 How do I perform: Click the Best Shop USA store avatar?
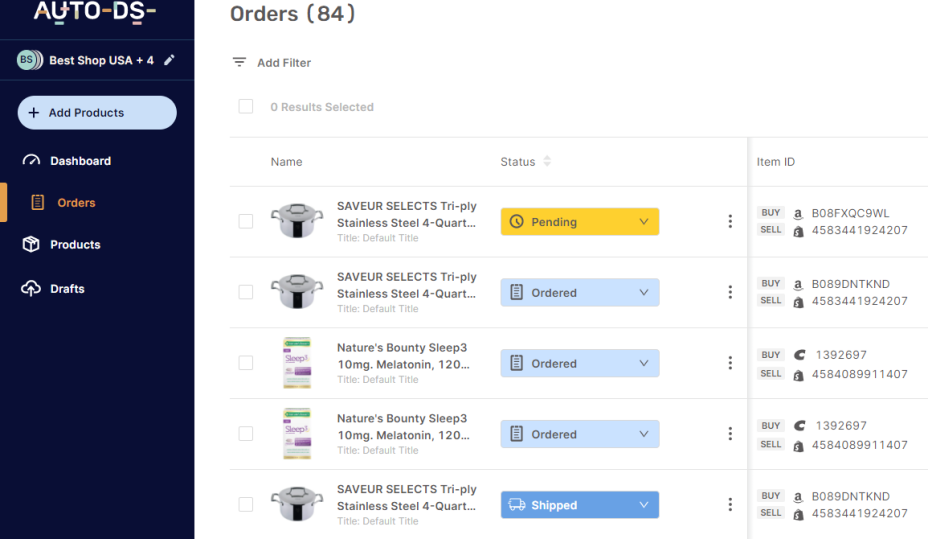coord(28,60)
